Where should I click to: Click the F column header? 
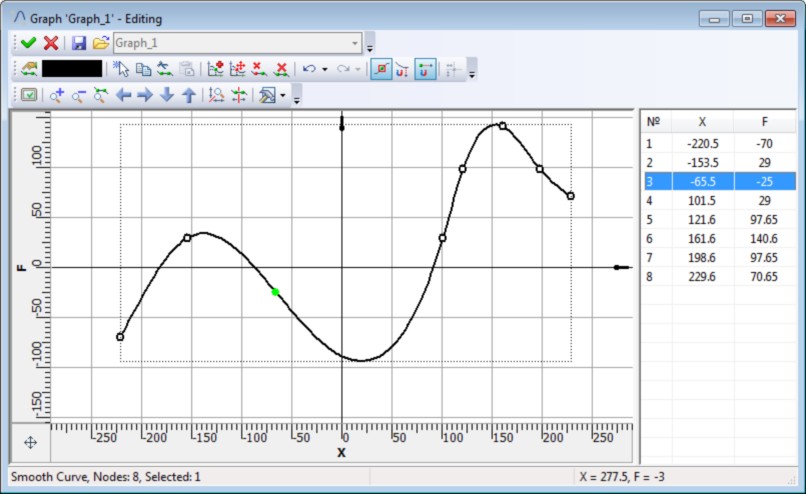[x=764, y=121]
